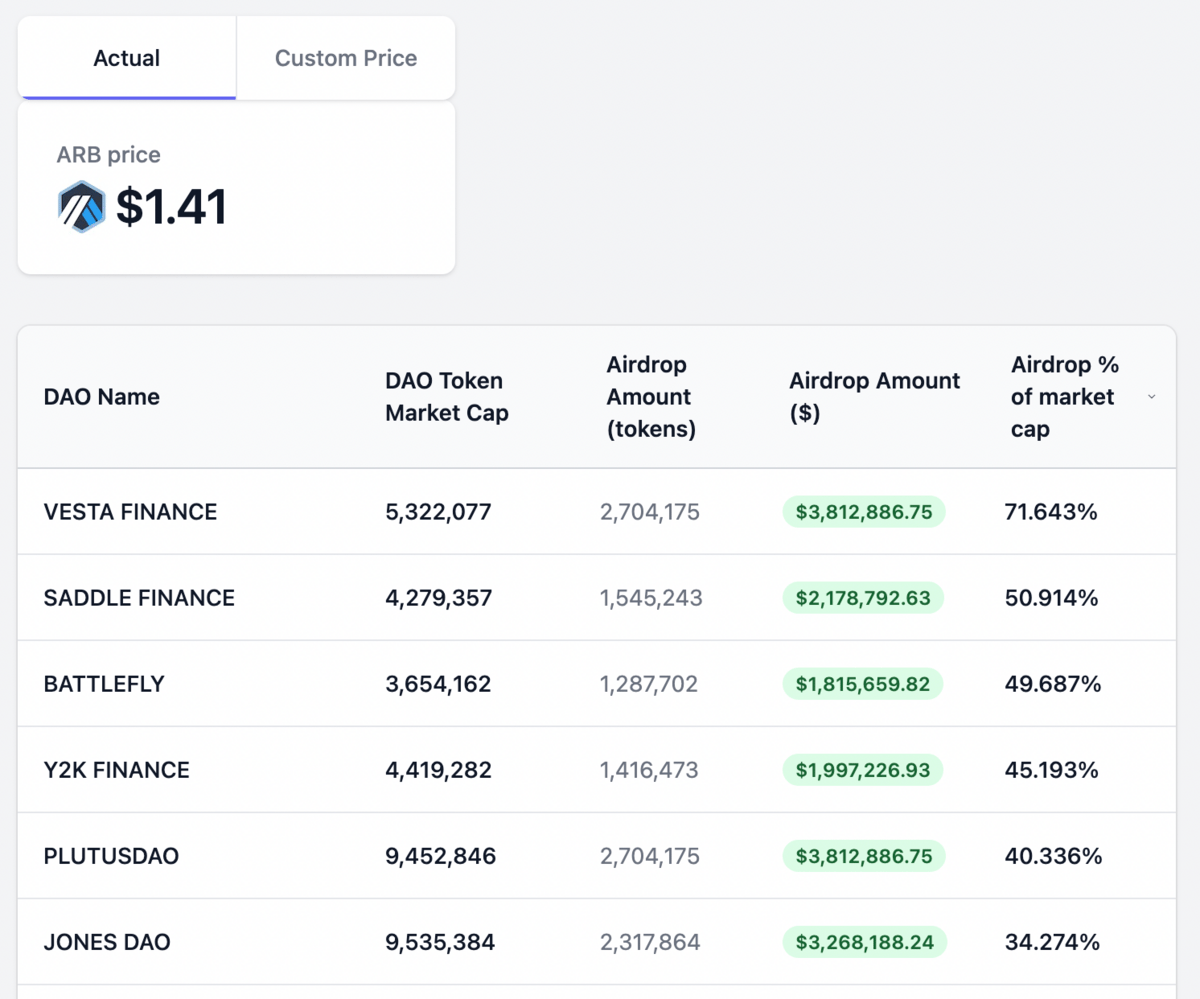Viewport: 1200px width, 999px height.
Task: Click the Arbitrum ARB logo icon
Action: 81,207
